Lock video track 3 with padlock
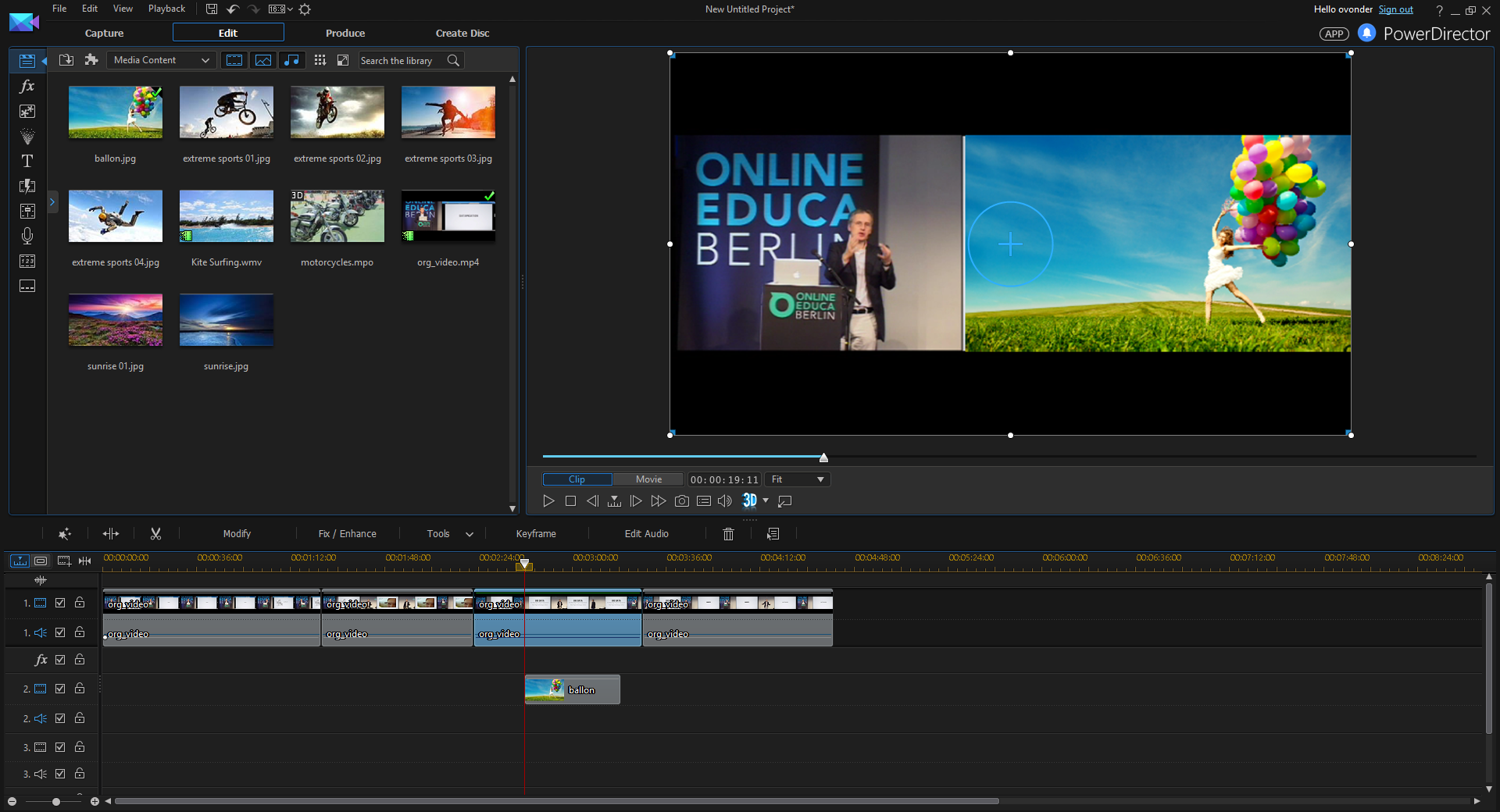This screenshot has height=812, width=1500. tap(80, 747)
